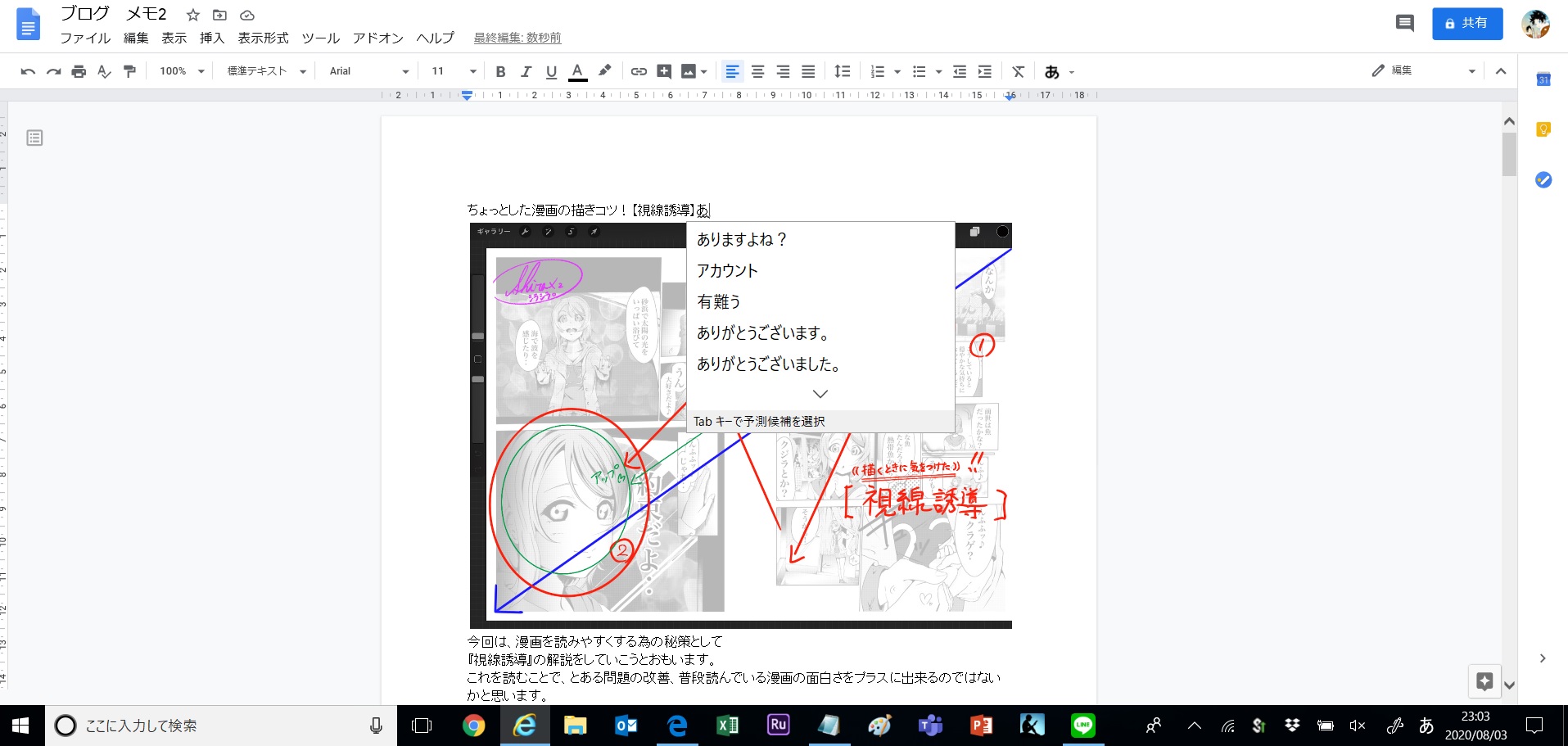Click the Print icon
Viewport: 1568px width, 746px height.
(x=79, y=71)
